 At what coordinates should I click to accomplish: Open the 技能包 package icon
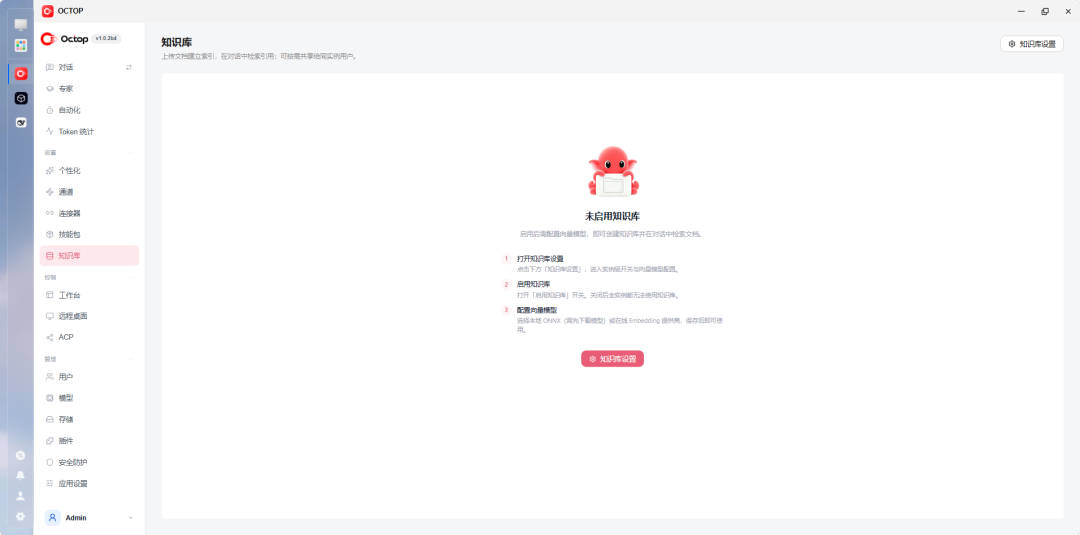pos(50,235)
